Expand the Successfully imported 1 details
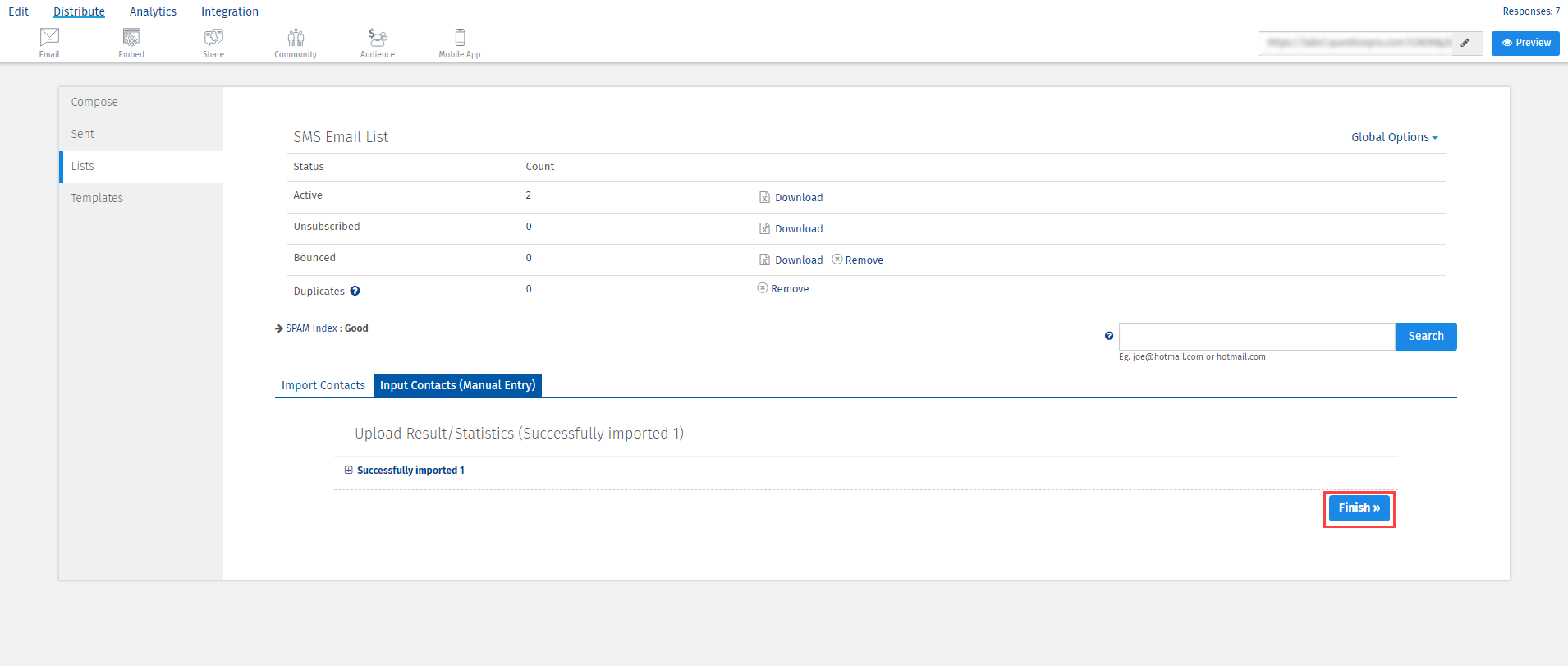 point(349,471)
